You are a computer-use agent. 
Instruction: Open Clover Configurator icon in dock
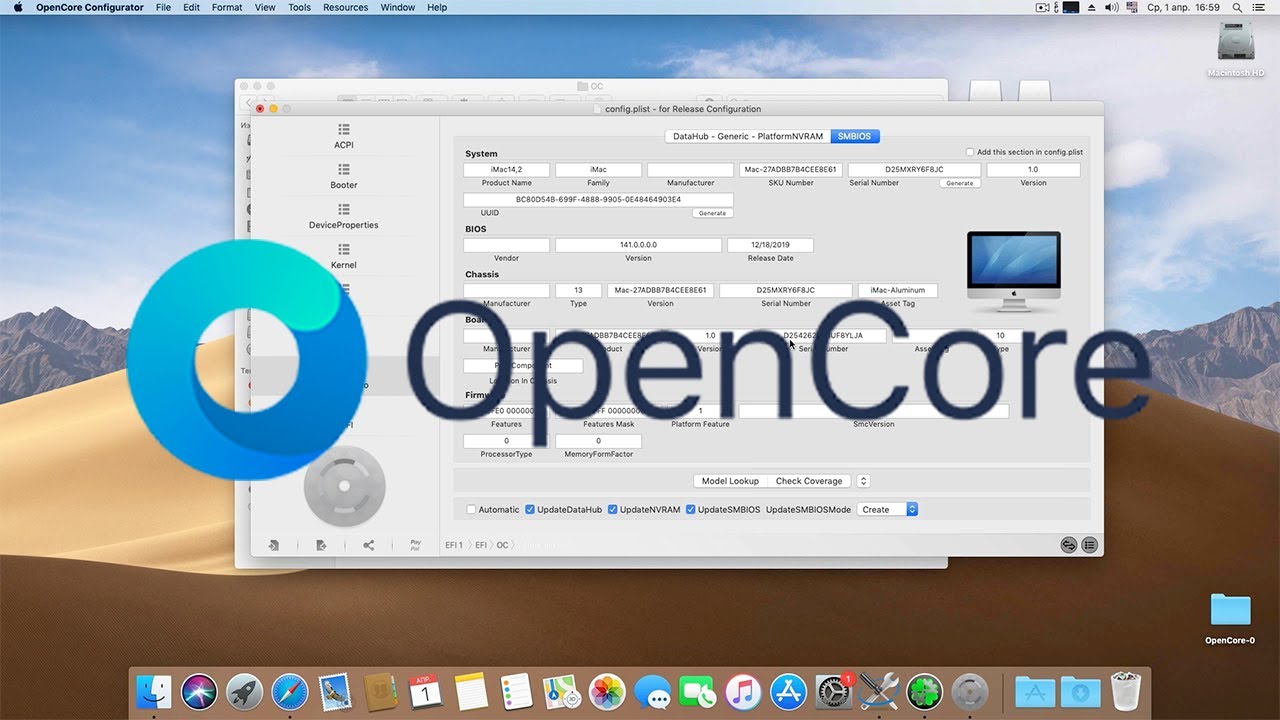[924, 691]
